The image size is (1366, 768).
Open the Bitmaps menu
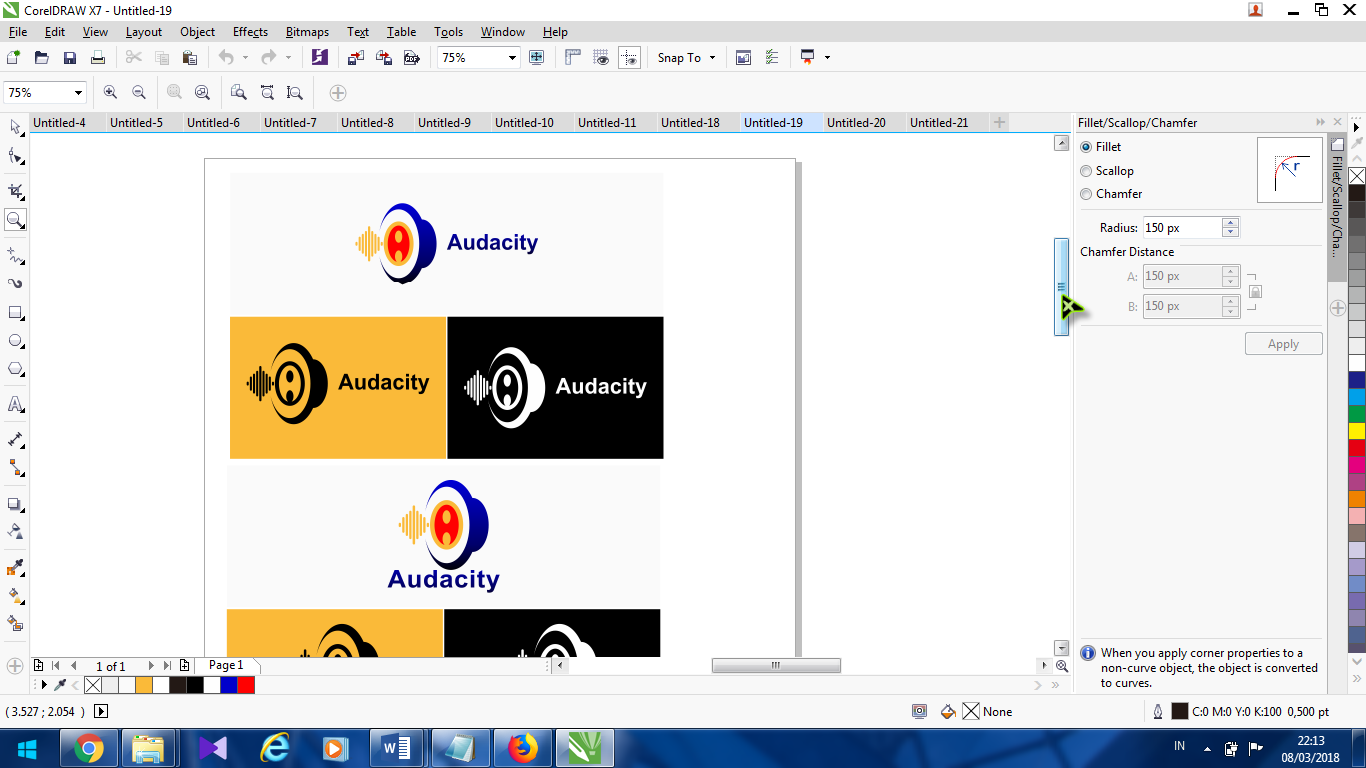tap(307, 32)
